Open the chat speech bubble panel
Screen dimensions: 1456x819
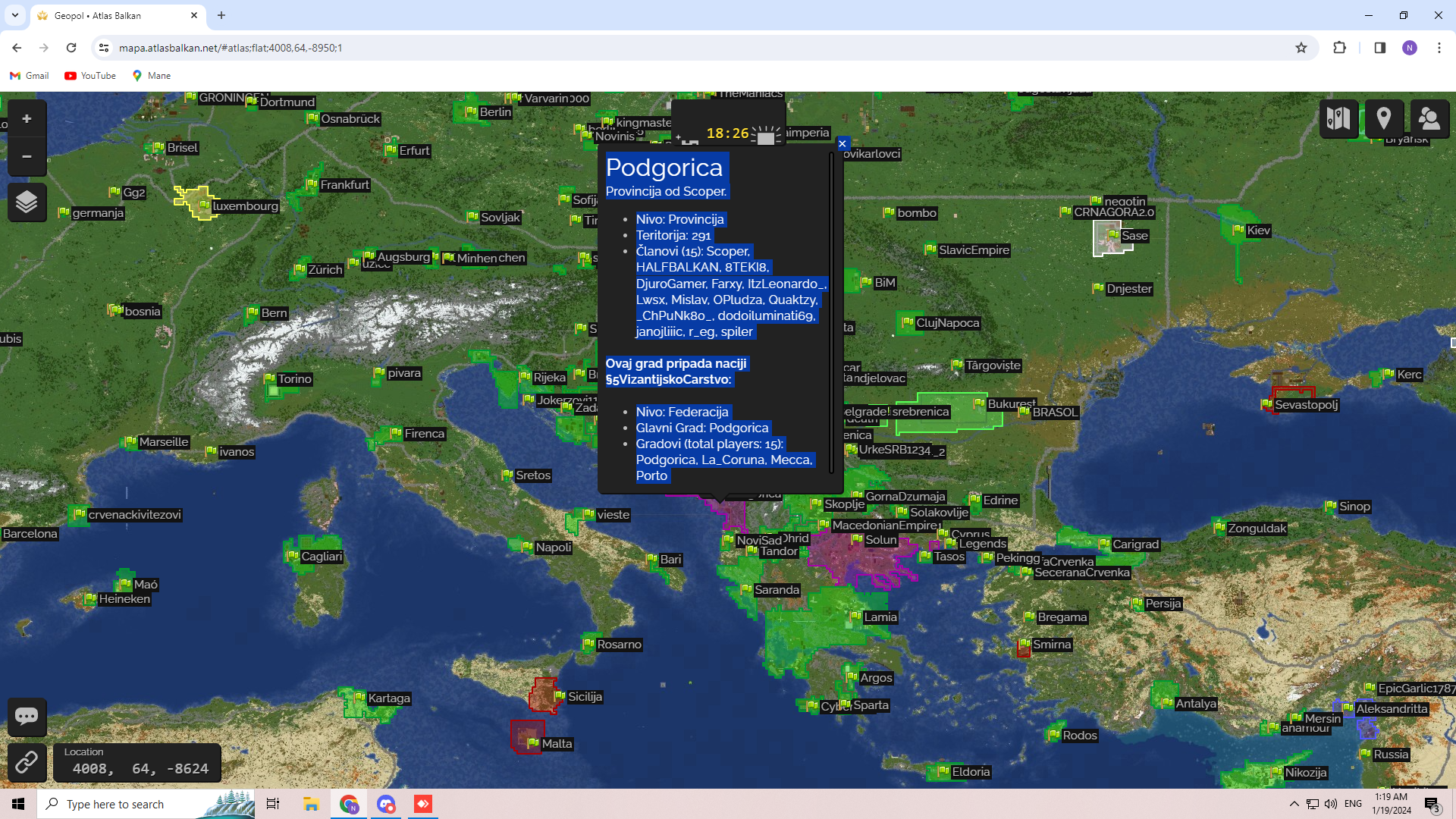tap(27, 717)
